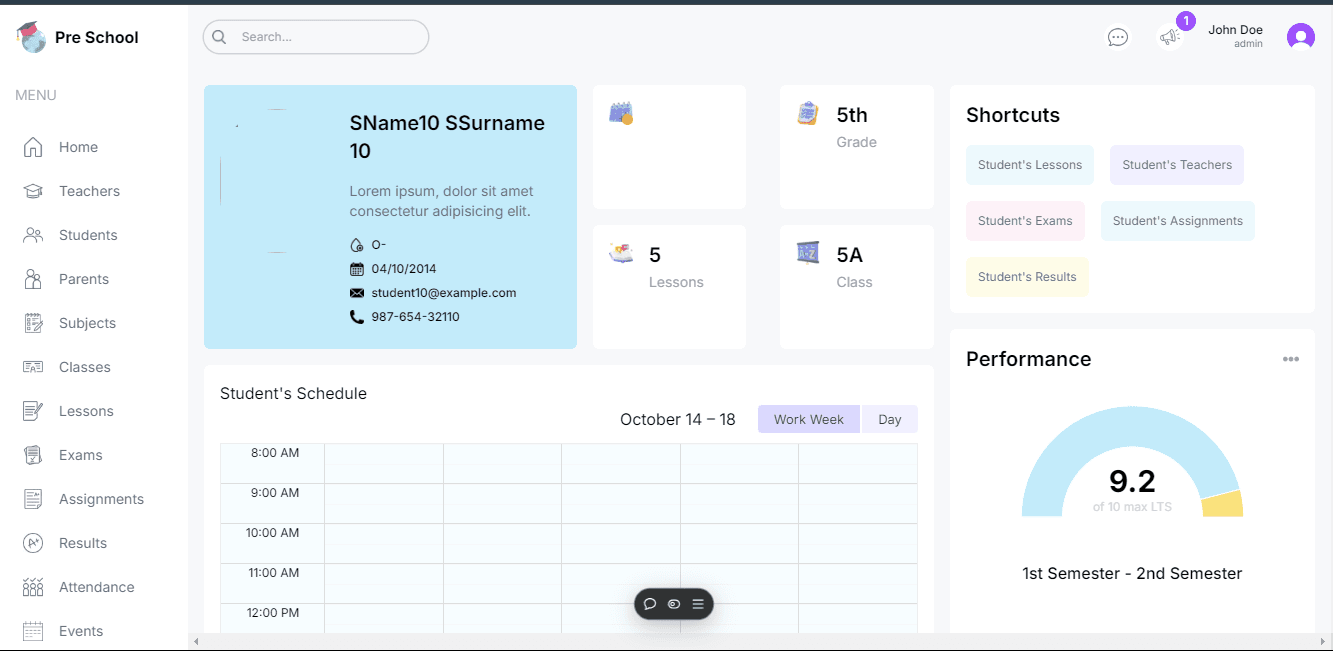Switch schedule view to Day
This screenshot has width=1333, height=651.
(x=889, y=418)
